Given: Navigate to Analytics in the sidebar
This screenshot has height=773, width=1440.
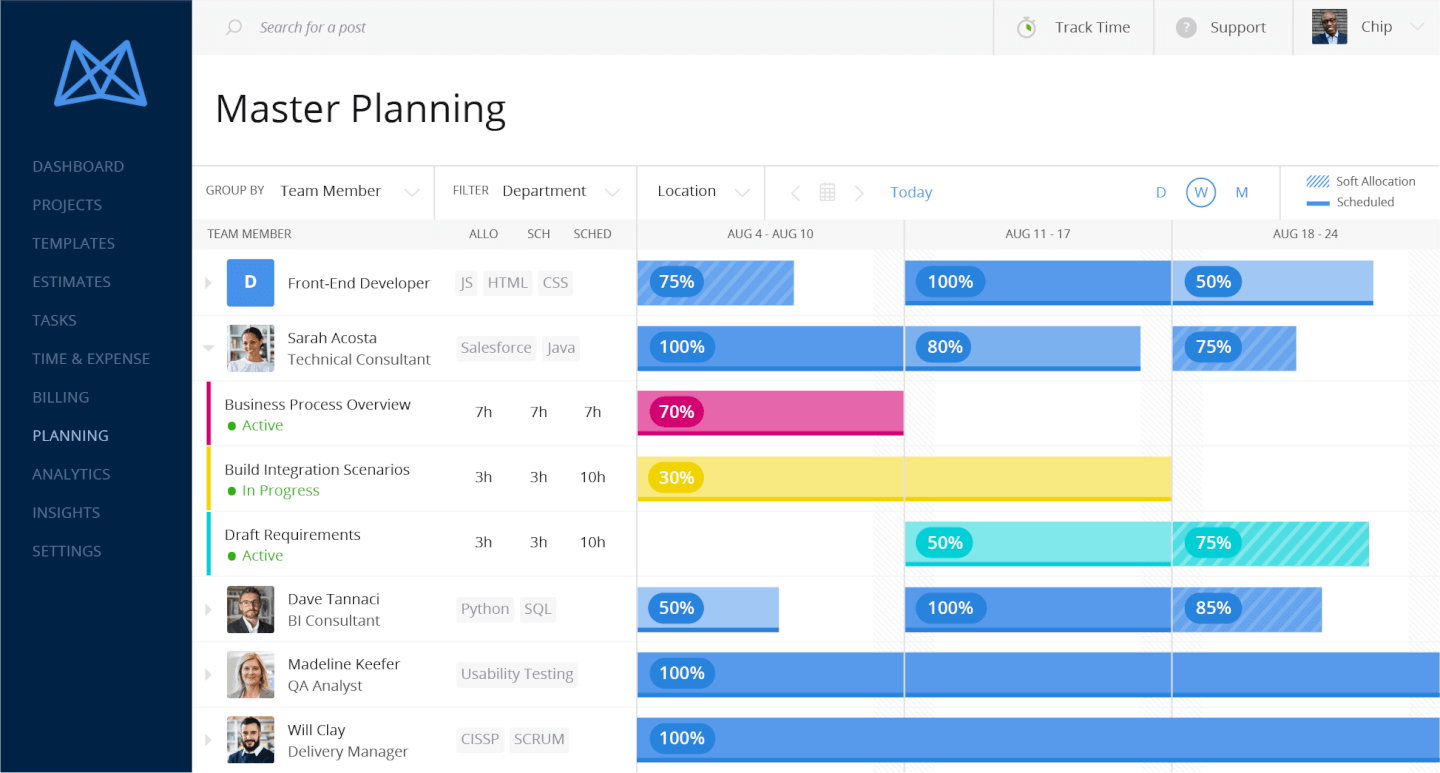Looking at the screenshot, I should tap(72, 473).
